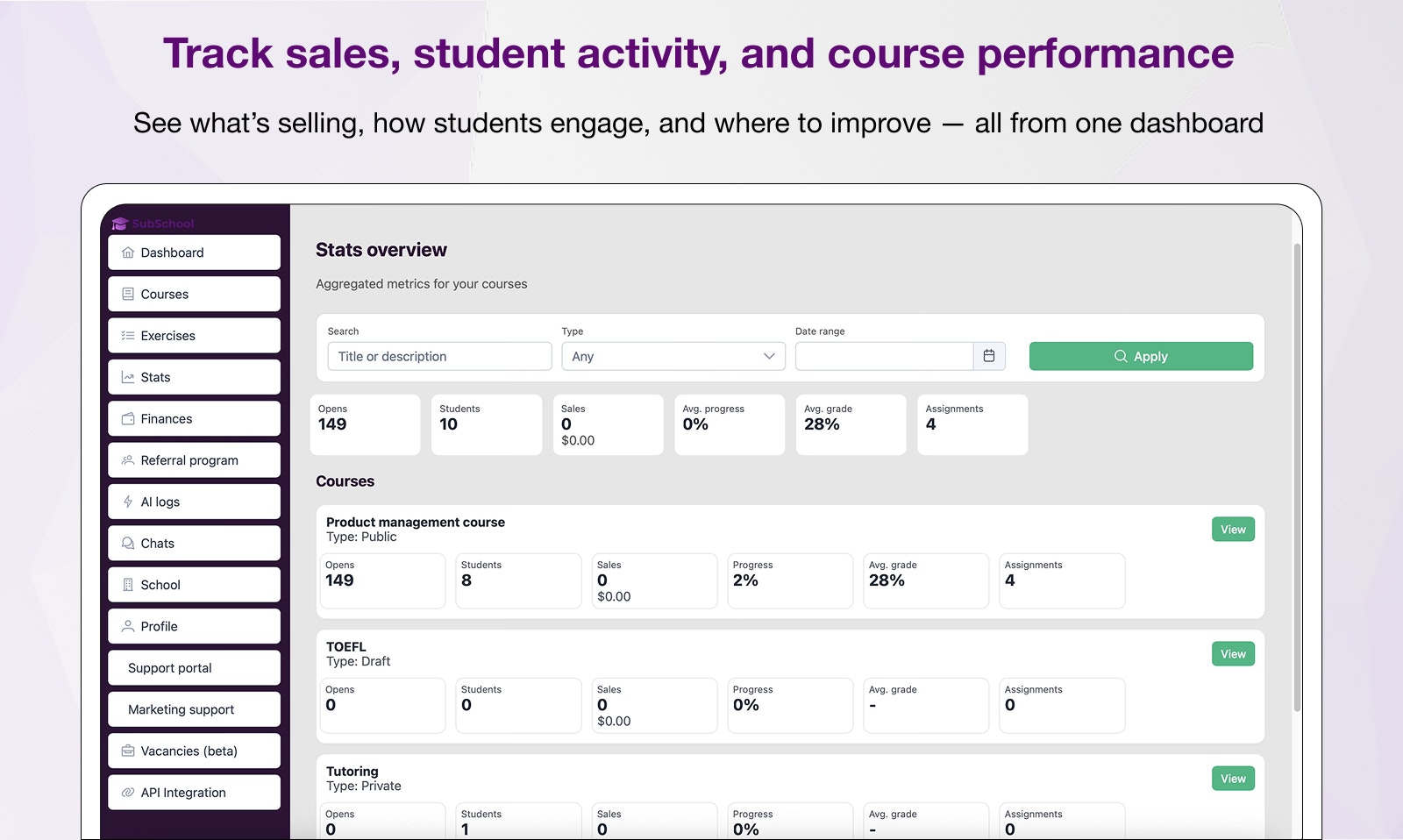Click View for the Tutoring course

pos(1233,779)
